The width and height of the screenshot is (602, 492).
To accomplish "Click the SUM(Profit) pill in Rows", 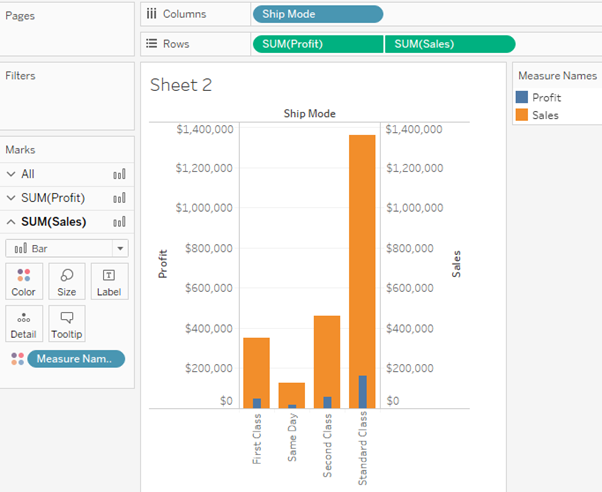I will [x=318, y=44].
